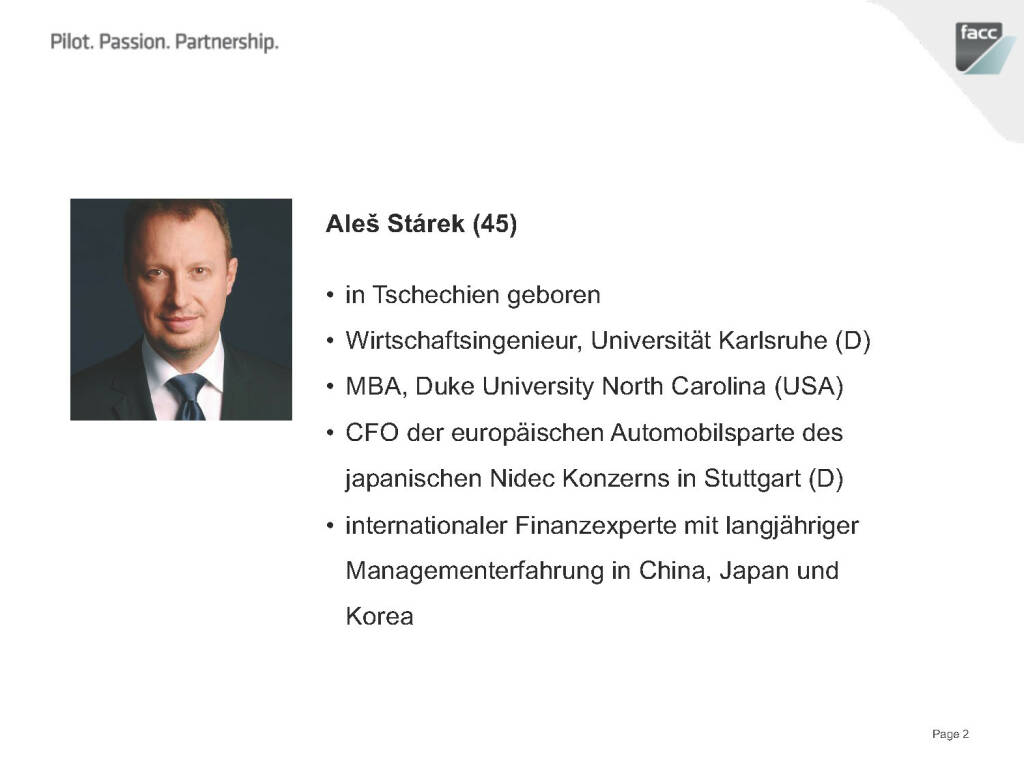Click the 'CFO der europäischen Automobilsparte des' line
Viewport: 1024px width, 768px height.
(594, 434)
